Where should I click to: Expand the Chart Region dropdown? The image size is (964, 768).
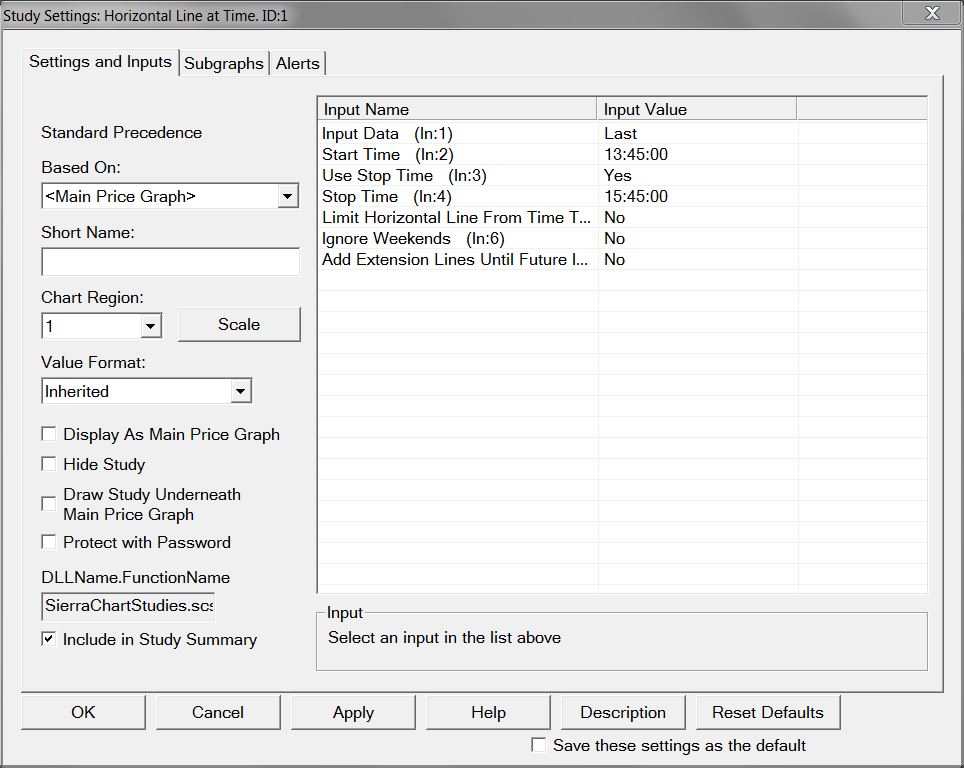click(x=150, y=326)
